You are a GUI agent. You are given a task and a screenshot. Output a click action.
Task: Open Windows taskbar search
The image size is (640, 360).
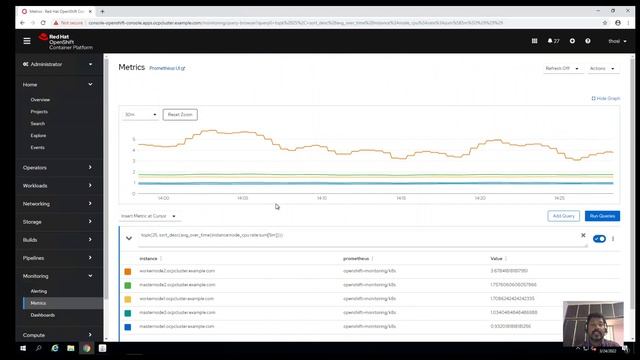[x=38, y=348]
